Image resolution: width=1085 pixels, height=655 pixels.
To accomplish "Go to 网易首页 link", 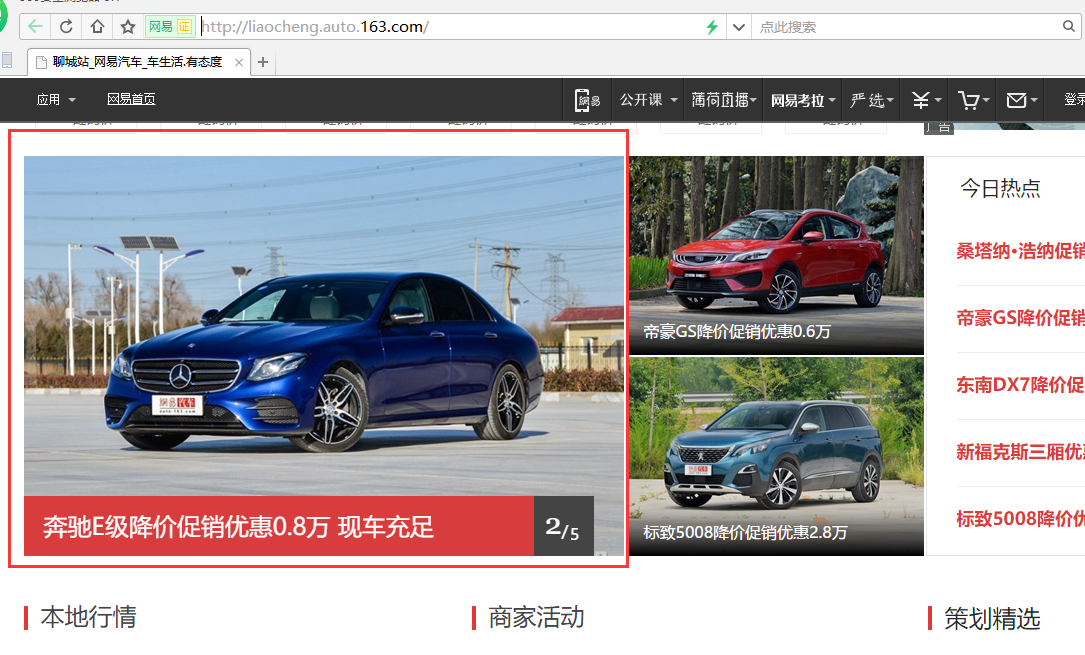I will 131,100.
